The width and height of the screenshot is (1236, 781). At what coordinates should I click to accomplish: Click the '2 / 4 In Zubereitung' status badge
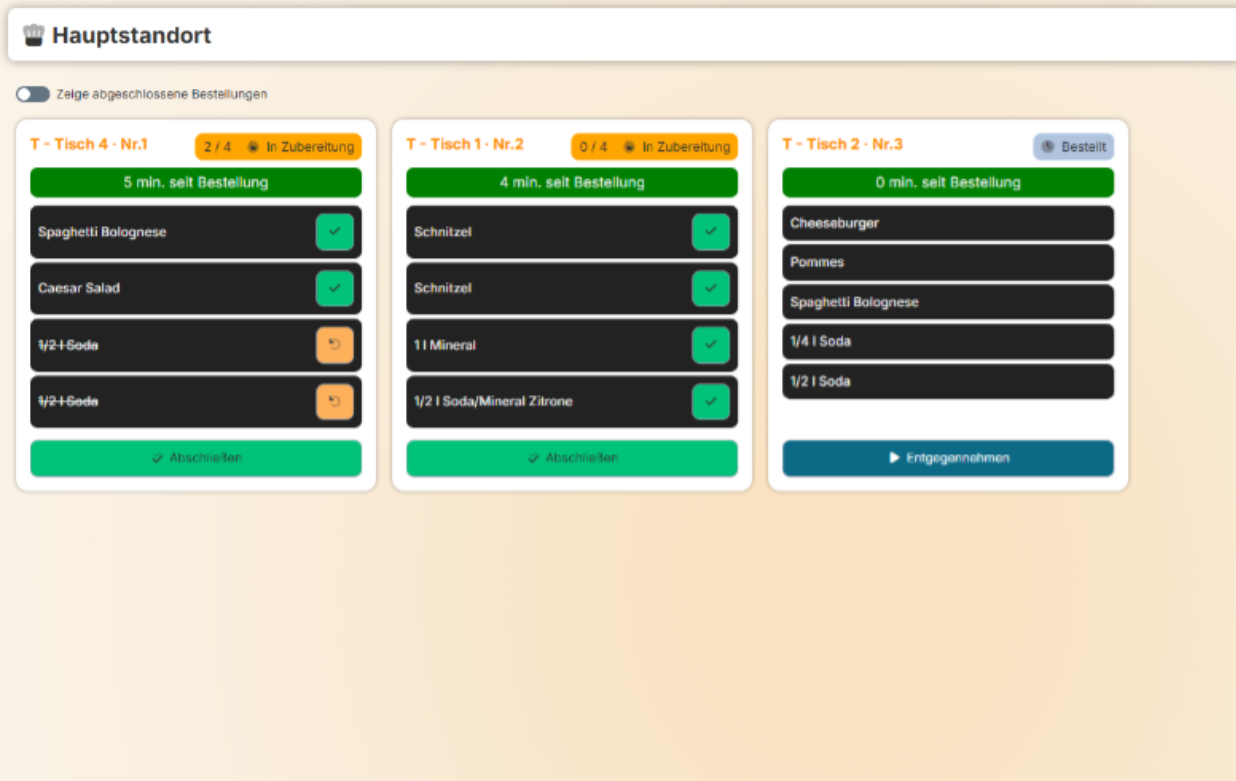tap(278, 147)
